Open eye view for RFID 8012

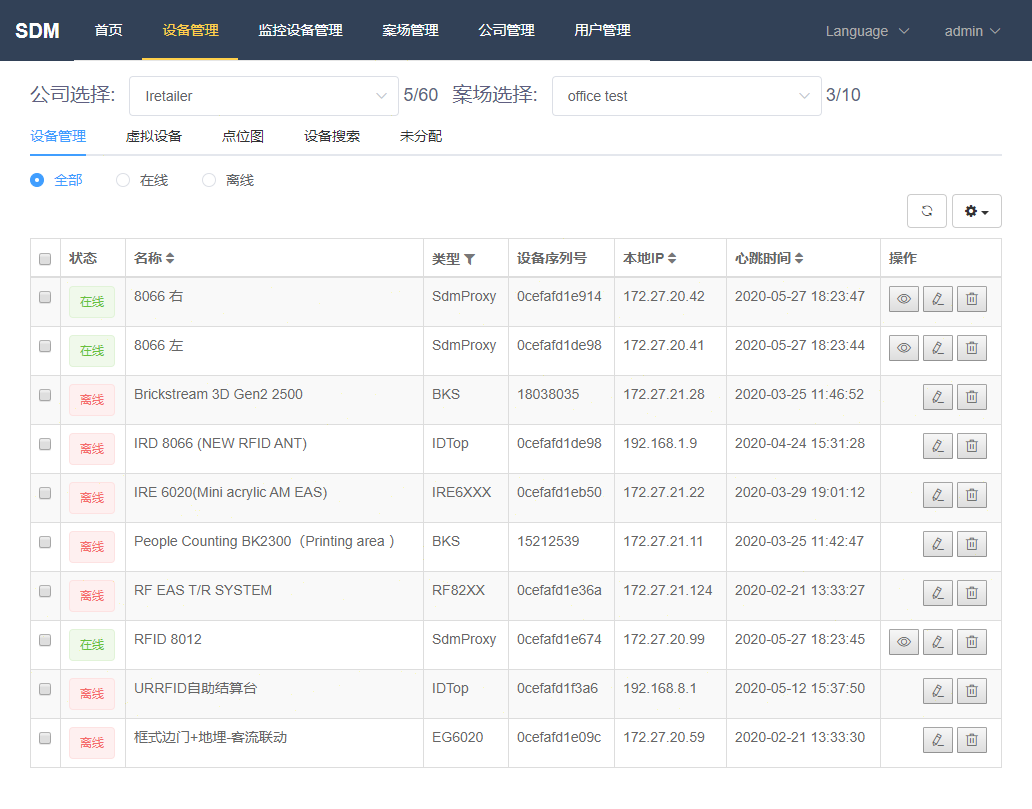(x=904, y=642)
